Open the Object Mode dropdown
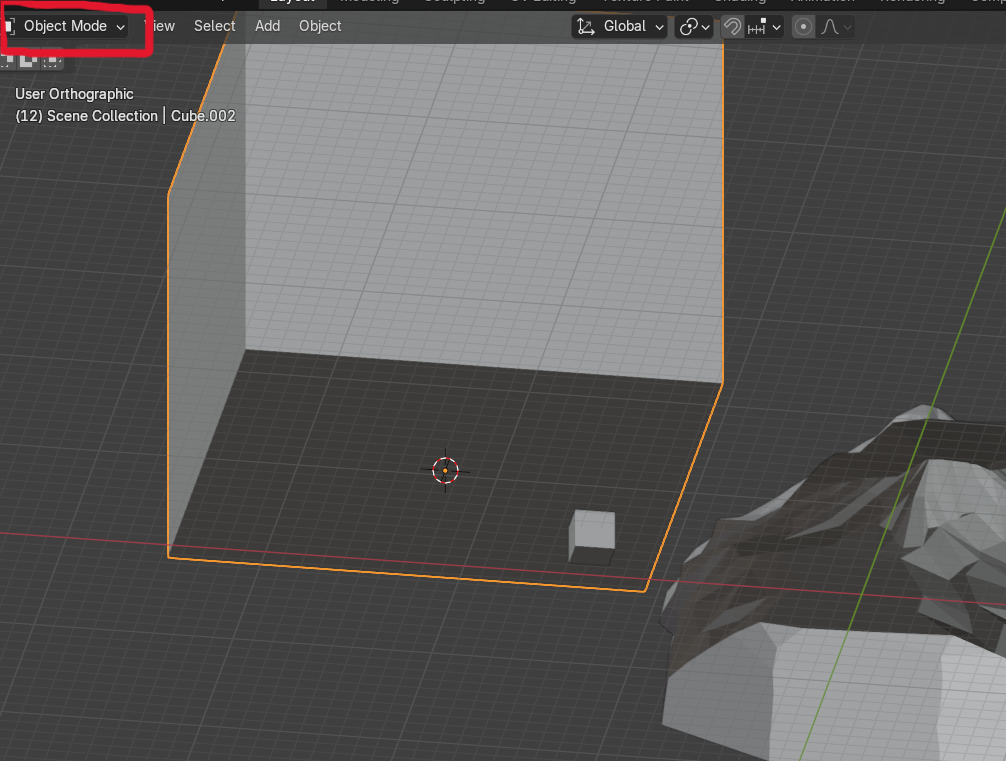Screen dimensions: 1006x761 [66, 26]
